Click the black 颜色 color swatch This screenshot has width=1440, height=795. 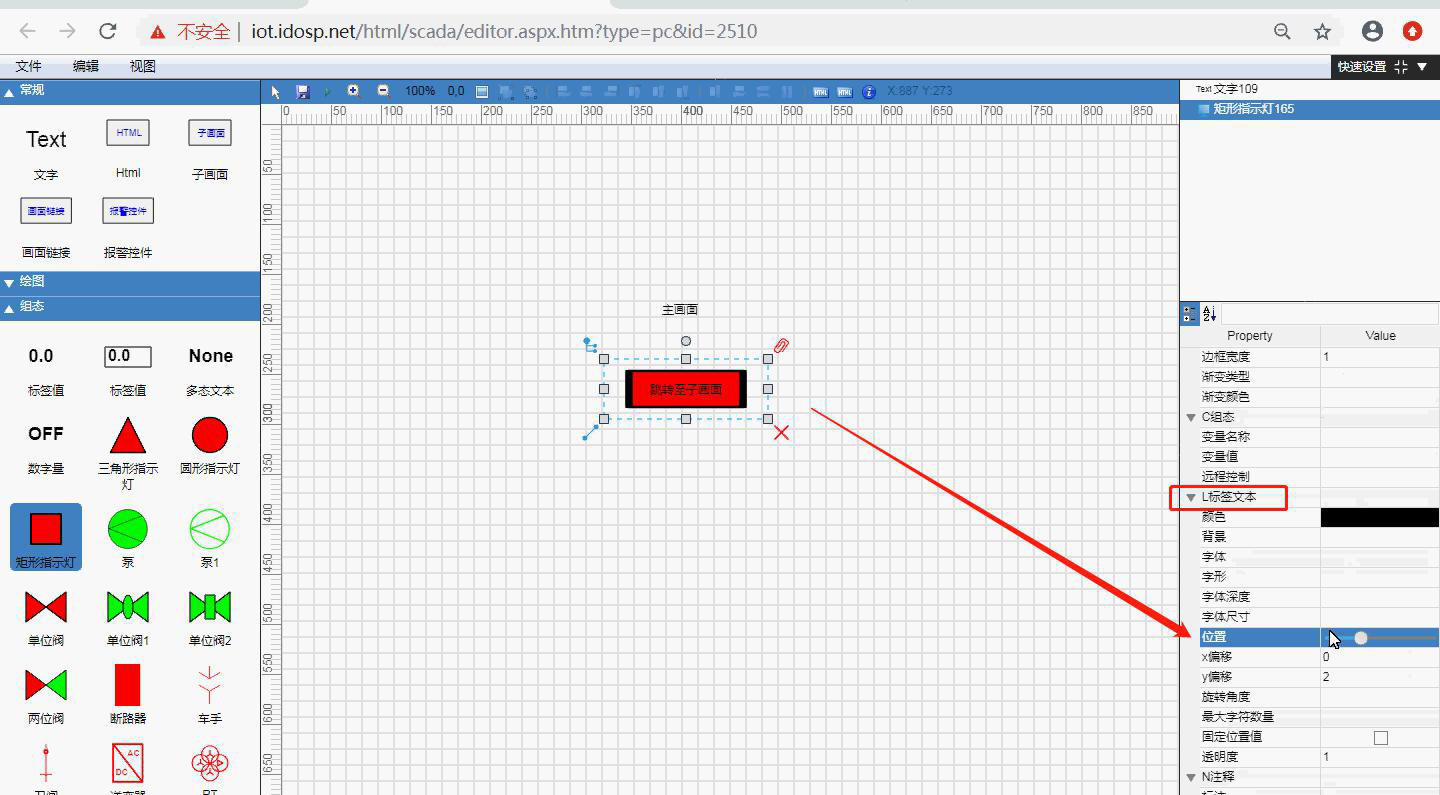(1379, 517)
